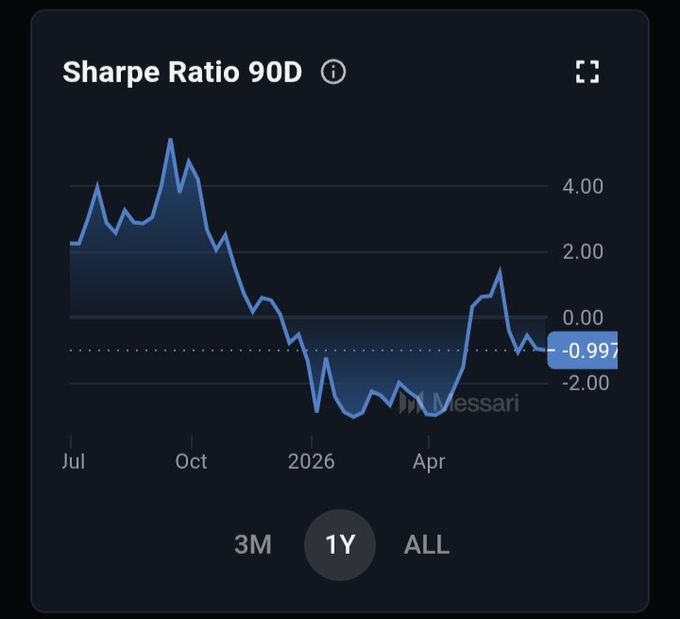Click the 4.00 y-axis label

pos(582,187)
